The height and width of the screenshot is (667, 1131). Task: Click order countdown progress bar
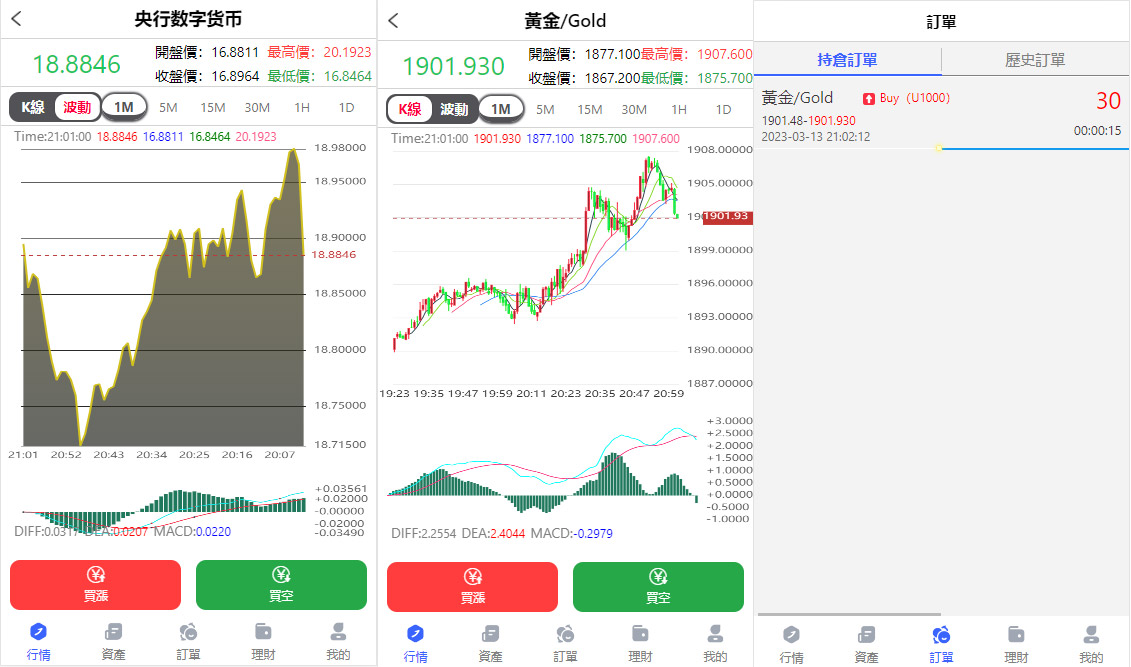941,149
